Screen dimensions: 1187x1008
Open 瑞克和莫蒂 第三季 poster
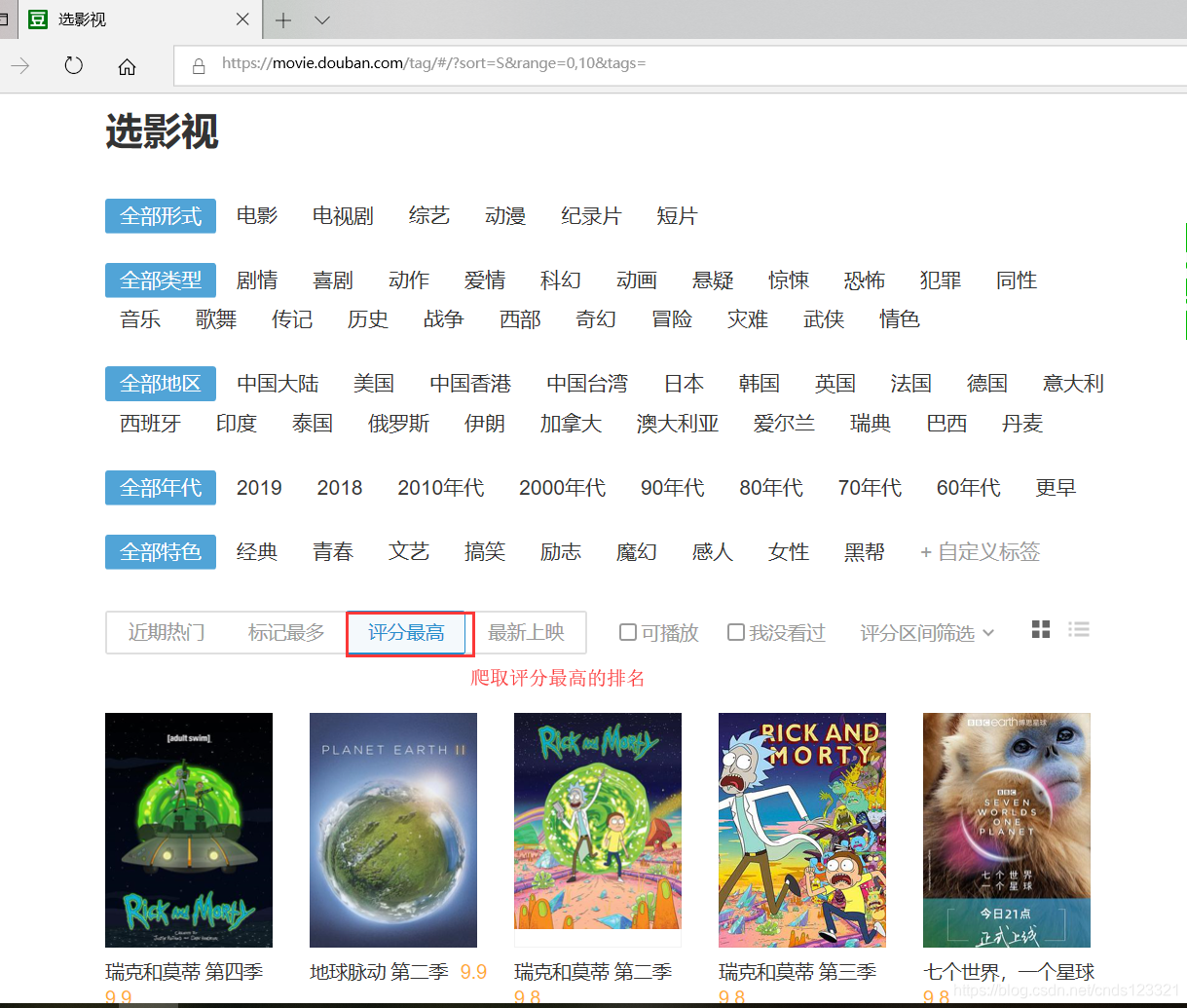pyautogui.click(x=802, y=830)
